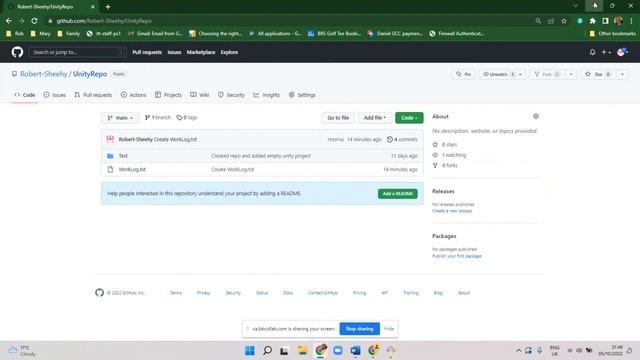Click the WorkLog.txt file icon
This screenshot has width=640, height=360.
[110, 169]
